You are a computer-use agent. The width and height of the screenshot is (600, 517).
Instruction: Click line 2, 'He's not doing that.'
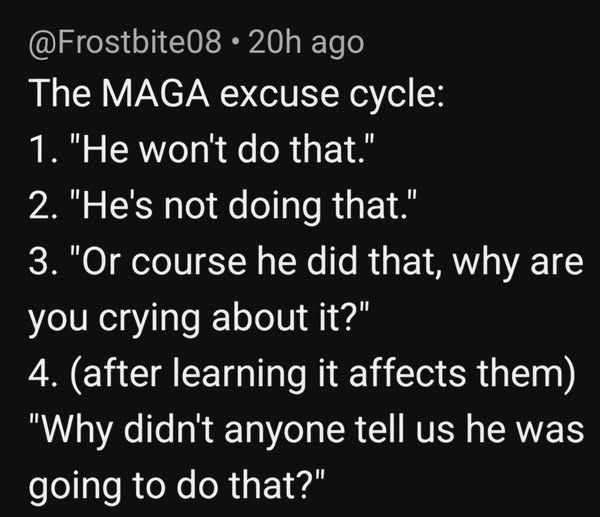coord(242,205)
